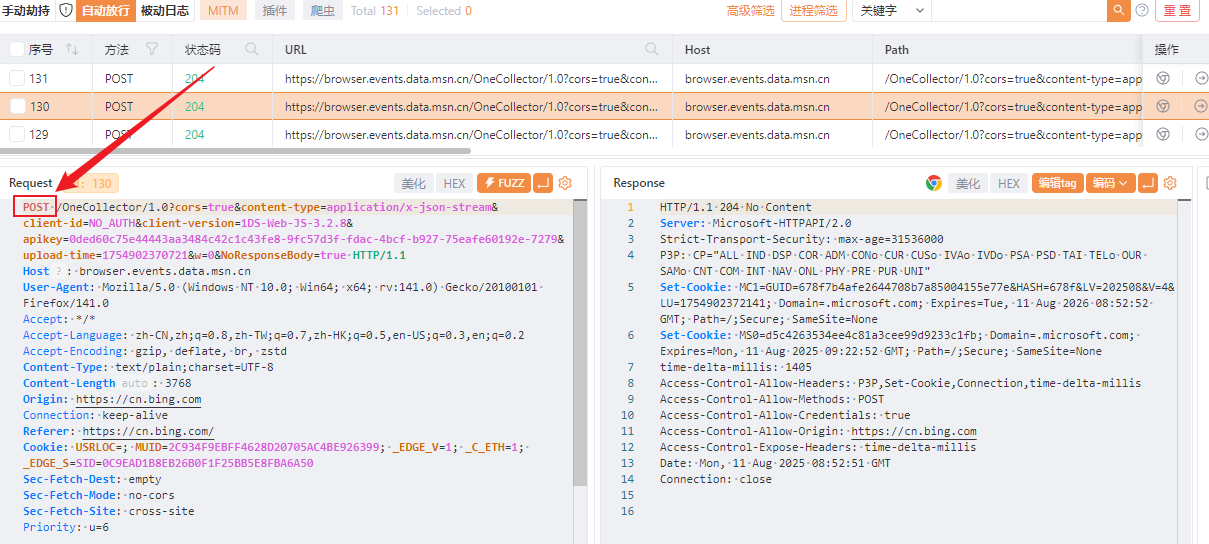1209x544 pixels.
Task: Open Response panel gear settings
Action: [1170, 183]
